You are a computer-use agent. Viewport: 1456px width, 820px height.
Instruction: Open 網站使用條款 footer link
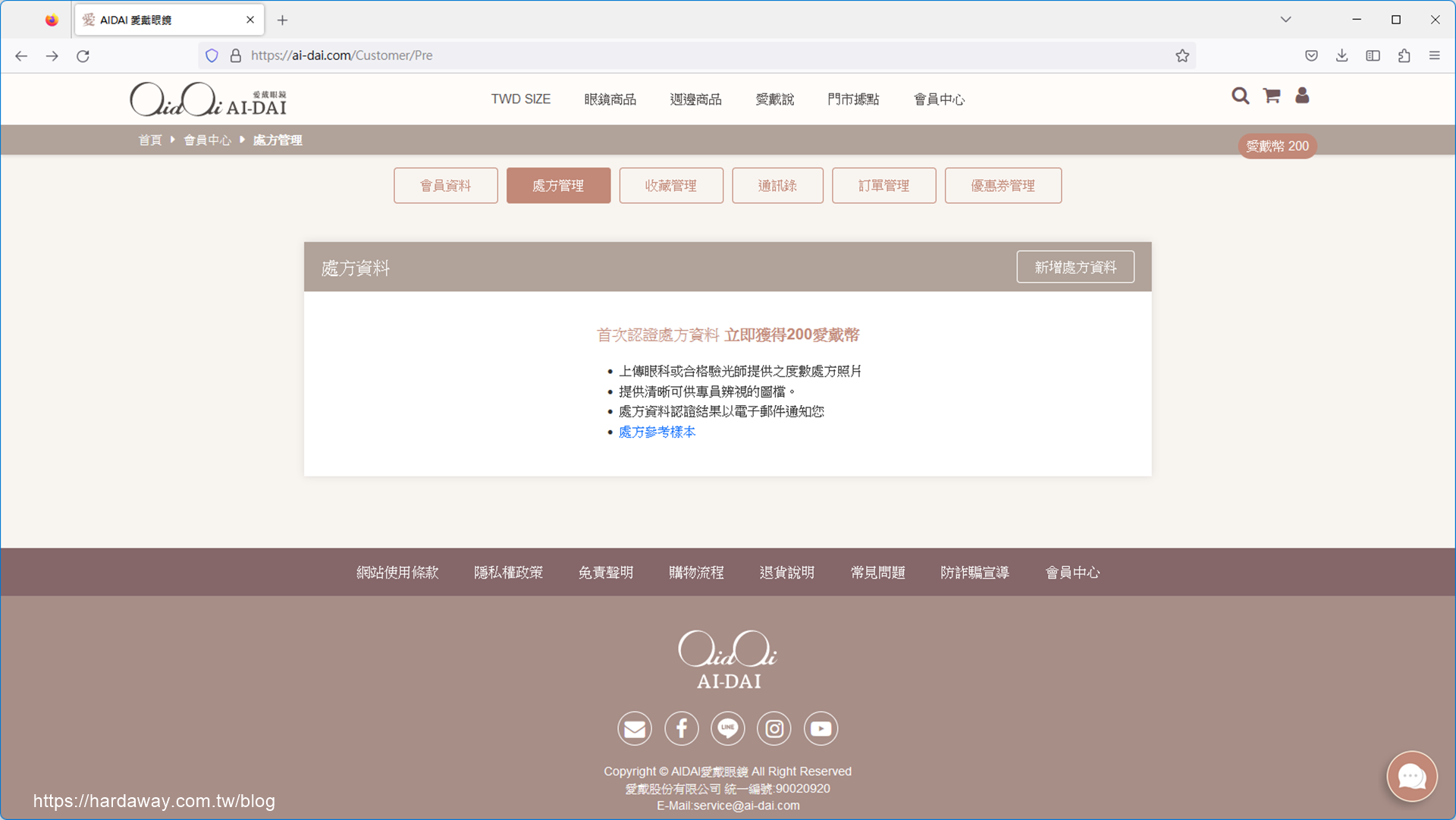397,573
